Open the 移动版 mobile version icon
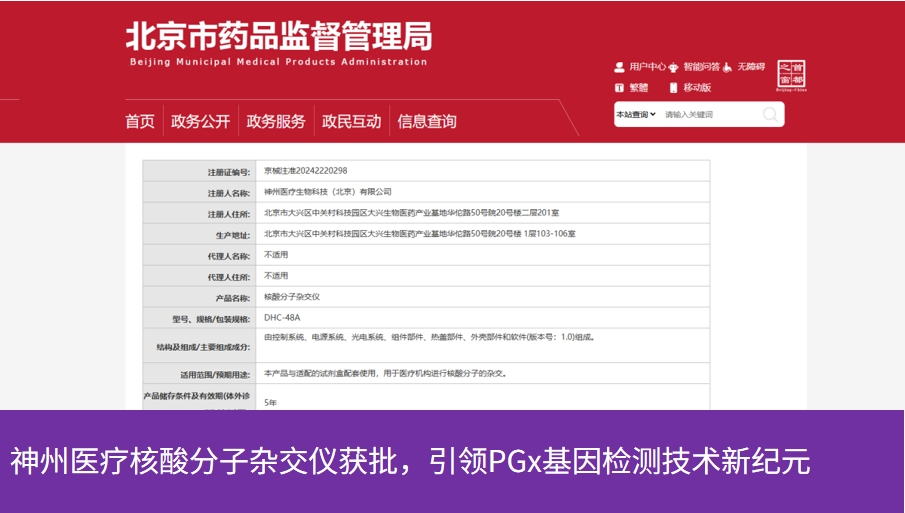This screenshot has height=513, width=905. [x=673, y=88]
